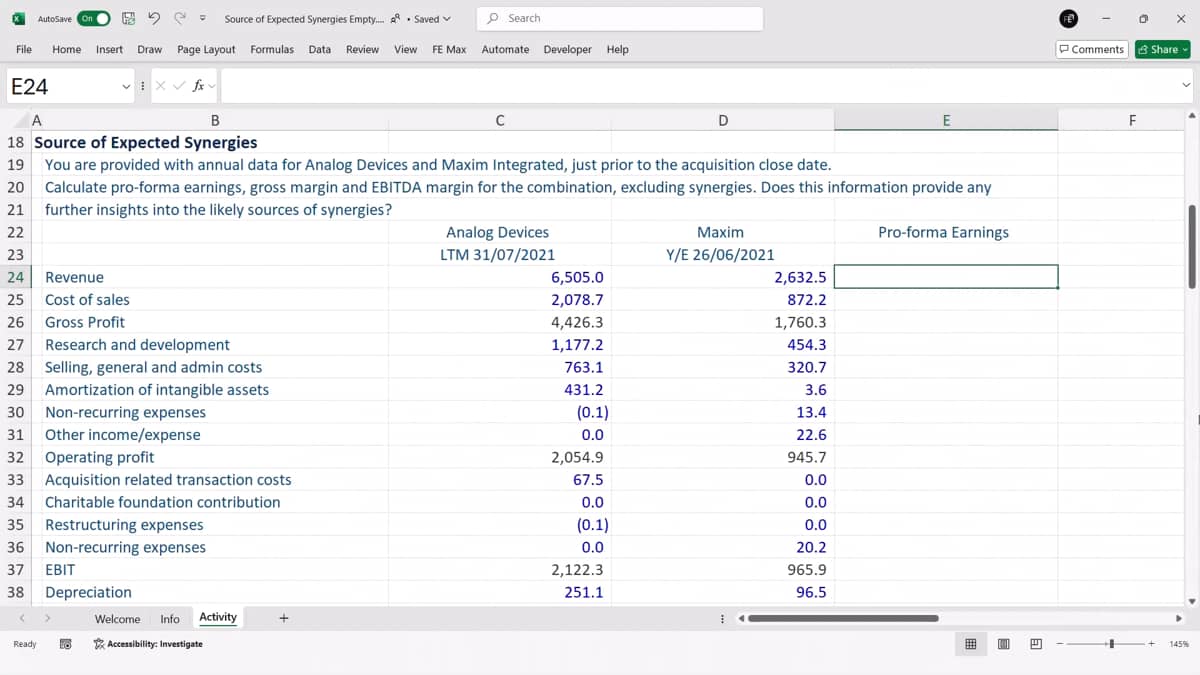Open the Data tab
Image resolution: width=1200 pixels, height=675 pixels.
coord(320,49)
